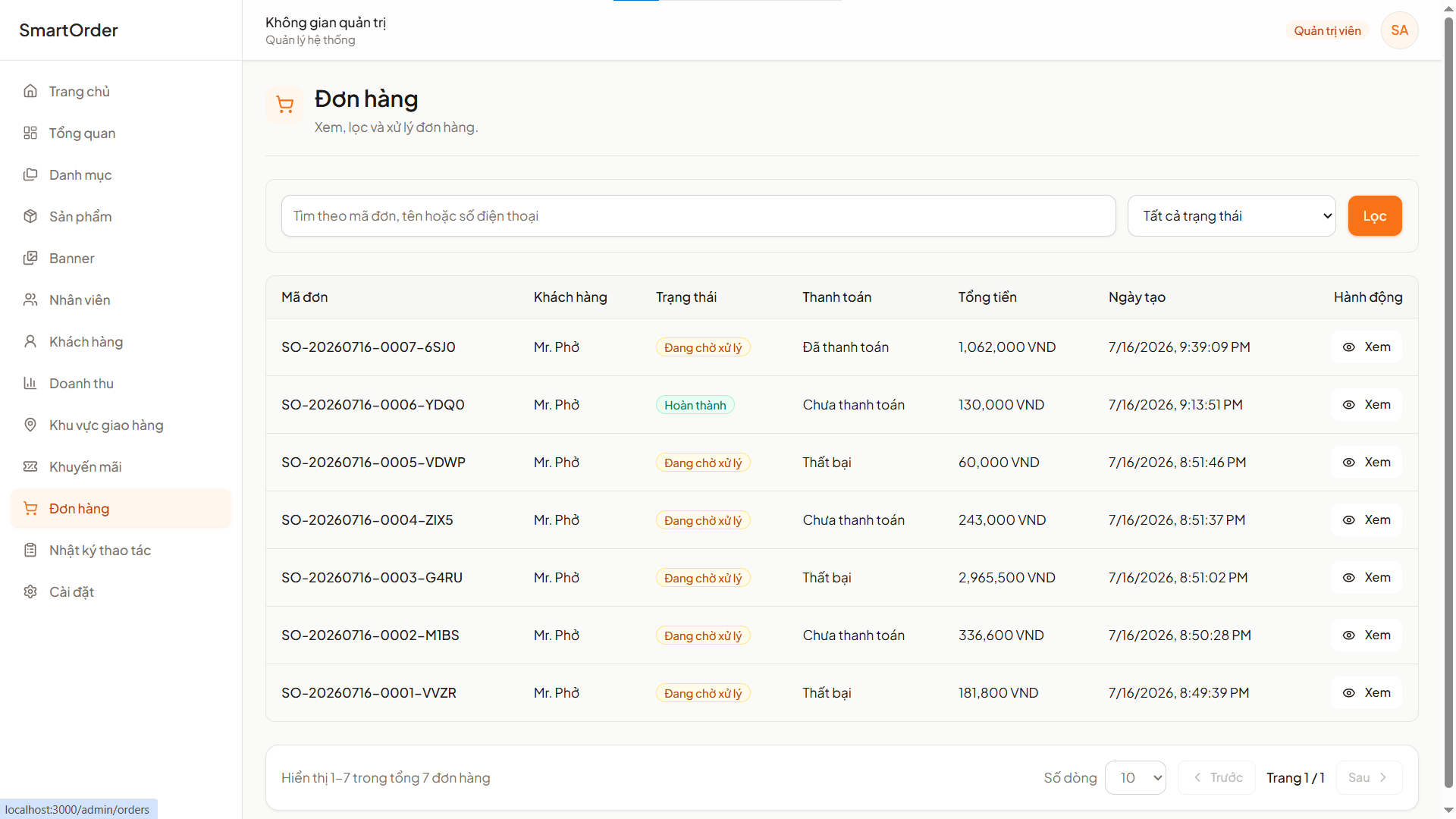Select the Khuyến mãi menu item
Viewport: 1456px width, 819px height.
(121, 466)
